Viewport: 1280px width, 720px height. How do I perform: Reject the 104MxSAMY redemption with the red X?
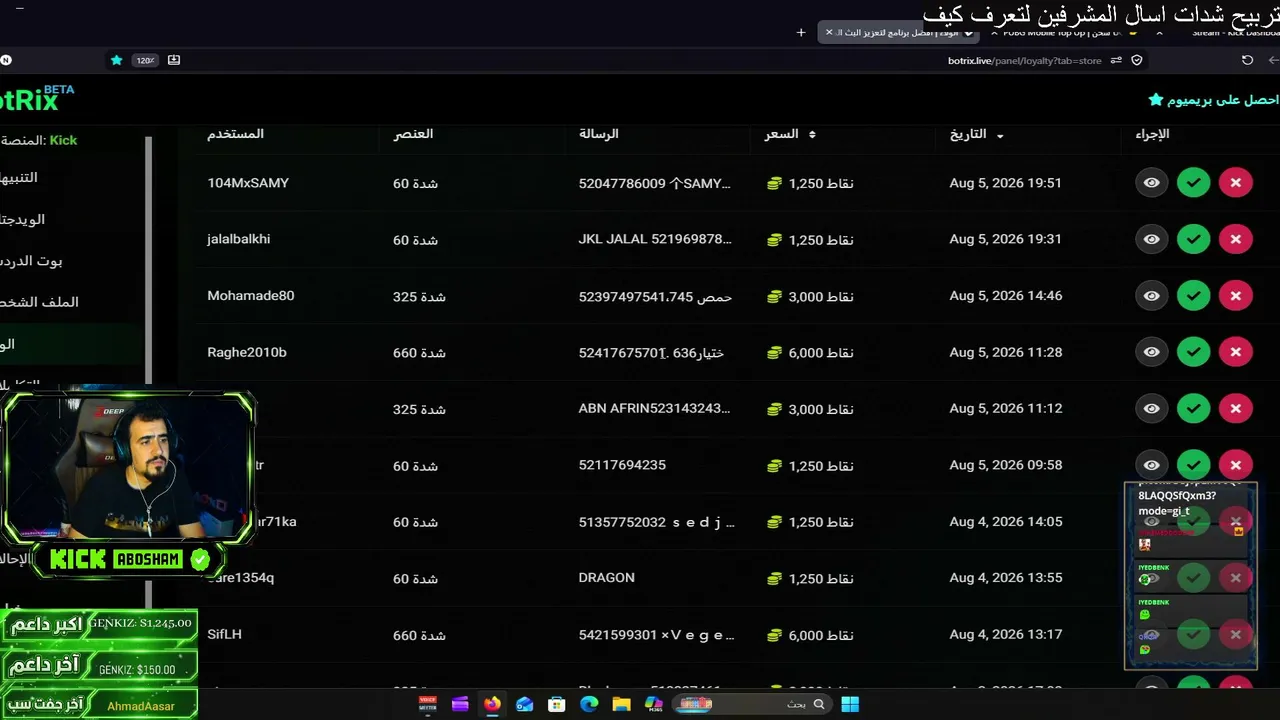(1236, 183)
